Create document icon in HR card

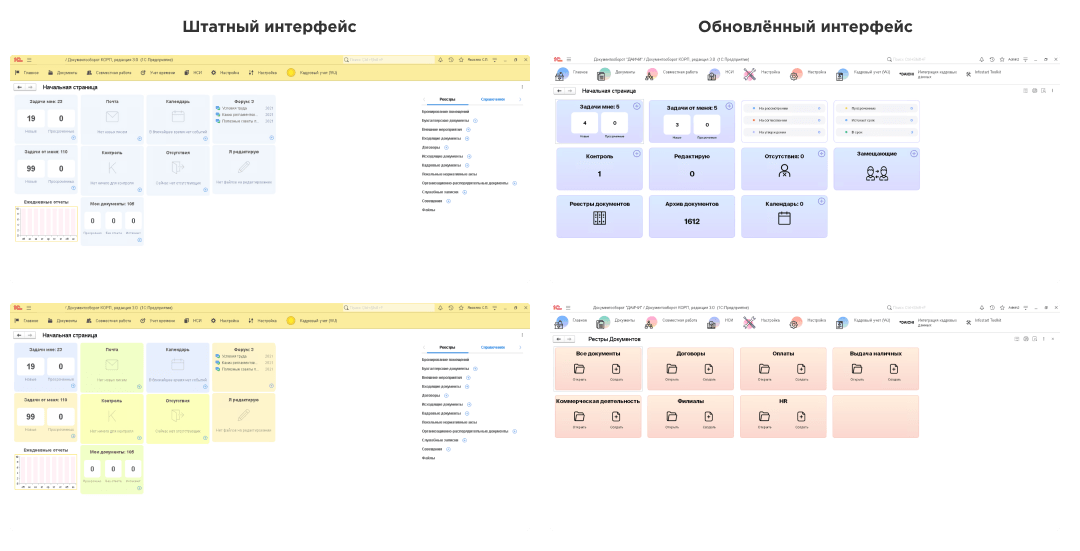(x=801, y=417)
